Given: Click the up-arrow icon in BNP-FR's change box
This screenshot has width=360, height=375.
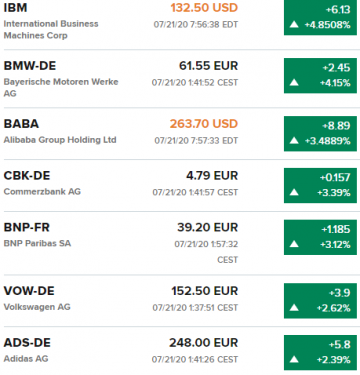Looking at the screenshot, I should [x=294, y=244].
